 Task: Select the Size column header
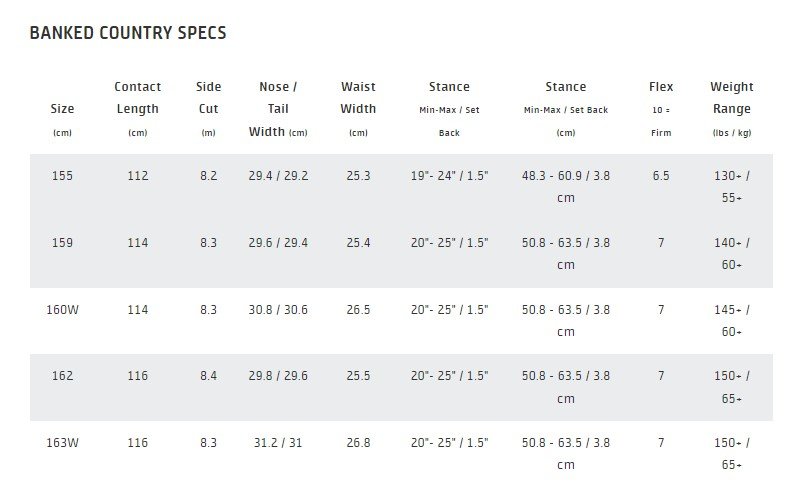click(x=61, y=109)
